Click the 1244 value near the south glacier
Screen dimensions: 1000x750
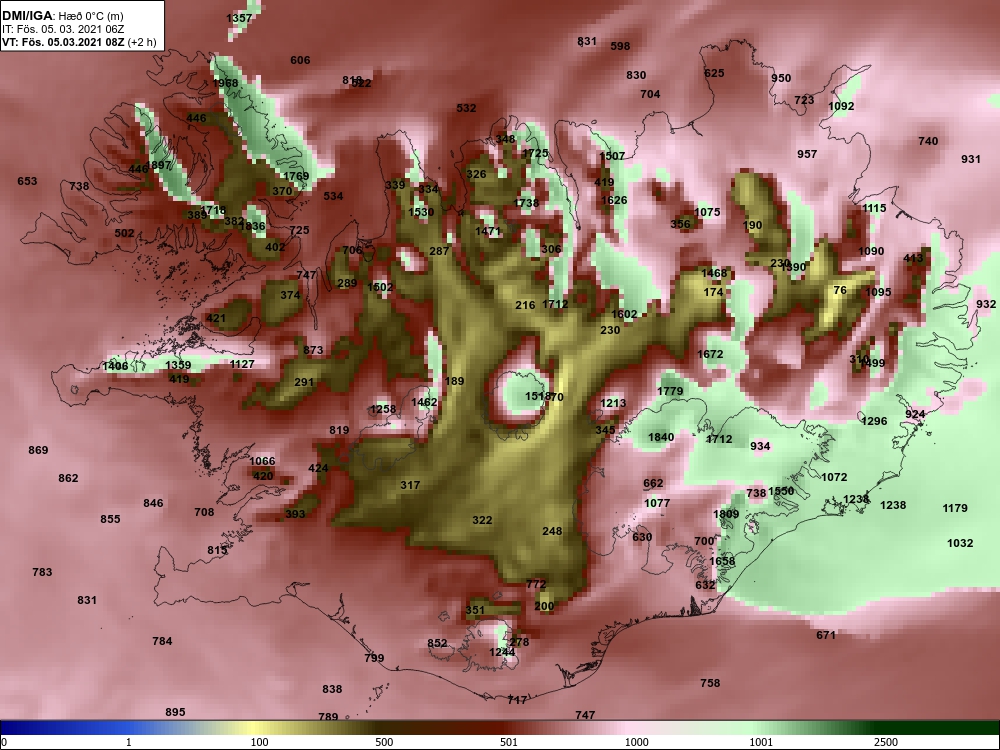502,652
